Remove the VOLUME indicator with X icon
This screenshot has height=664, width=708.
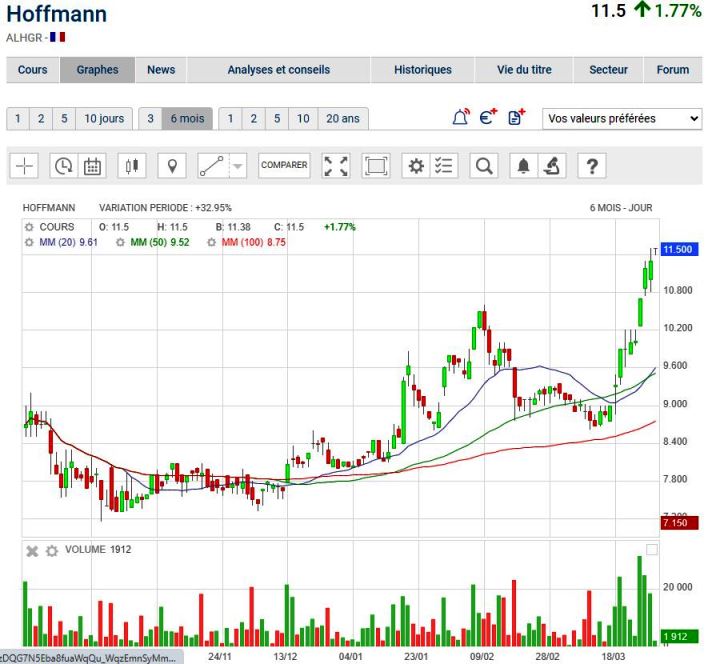pos(32,551)
